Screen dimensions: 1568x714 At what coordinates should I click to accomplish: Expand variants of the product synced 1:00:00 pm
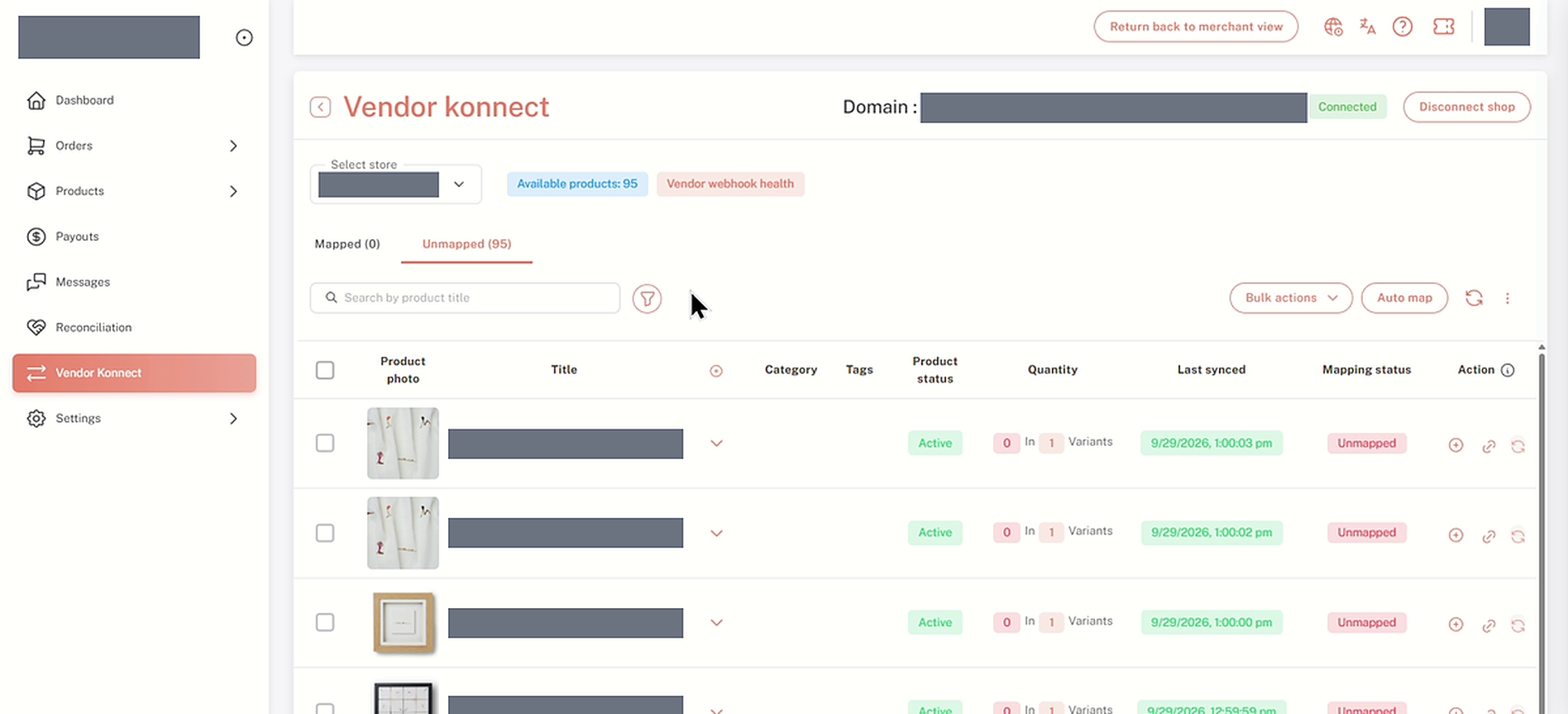716,623
